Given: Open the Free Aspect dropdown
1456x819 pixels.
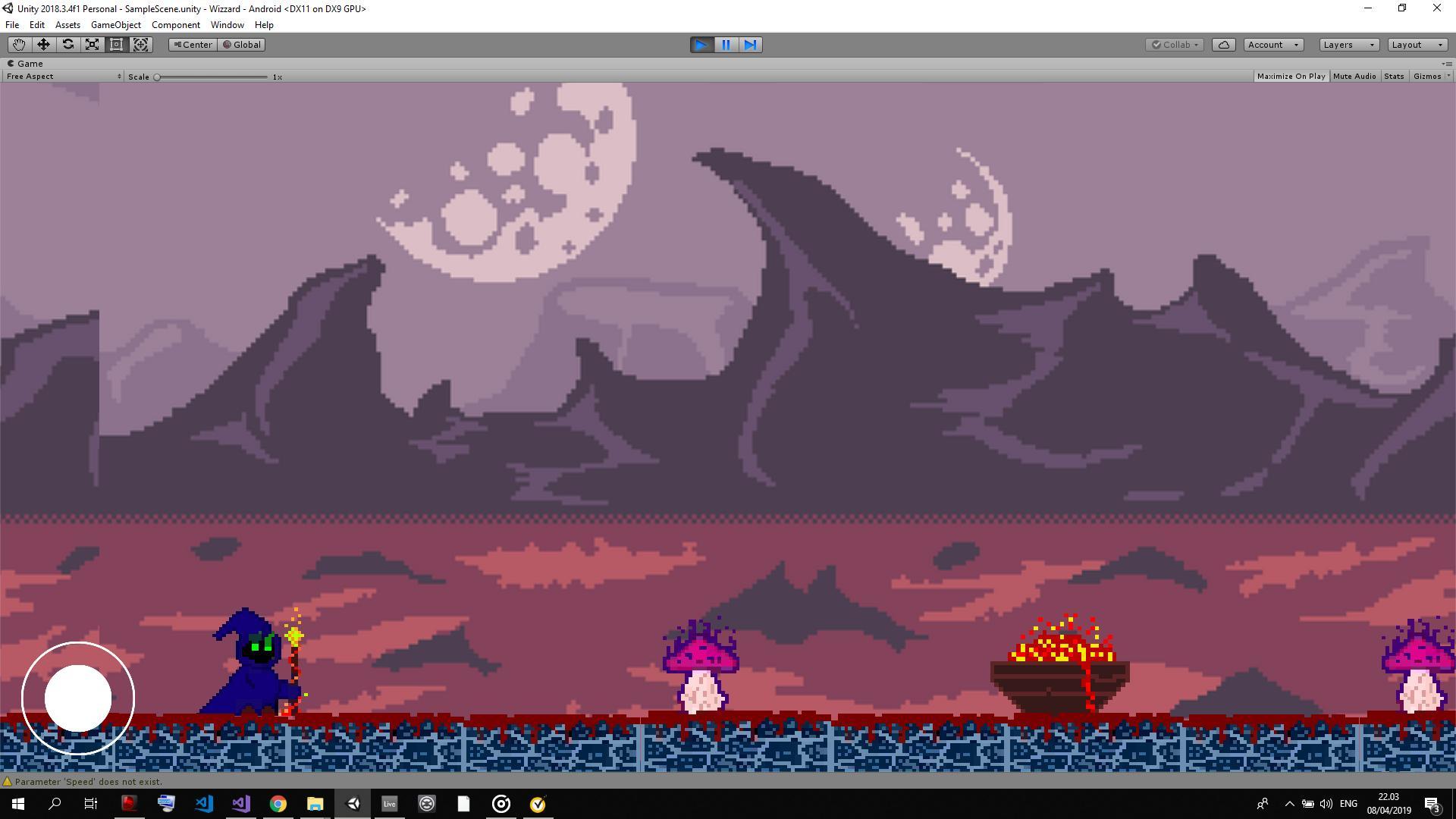Looking at the screenshot, I should 64,77.
